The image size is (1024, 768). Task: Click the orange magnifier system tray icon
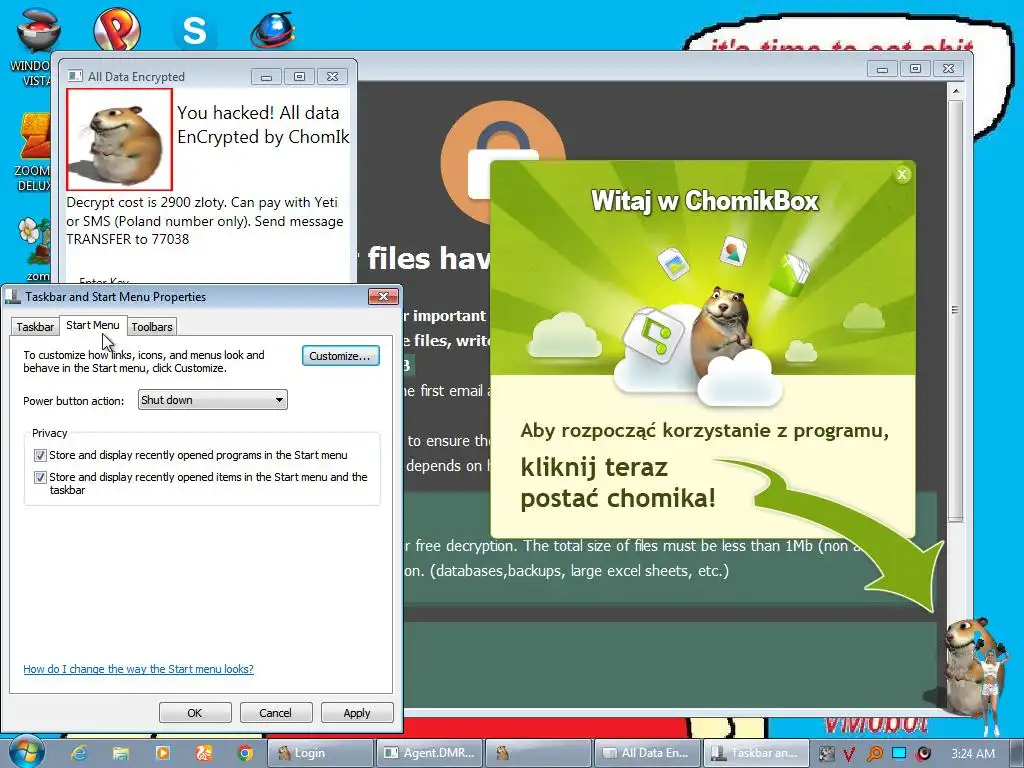pos(874,754)
